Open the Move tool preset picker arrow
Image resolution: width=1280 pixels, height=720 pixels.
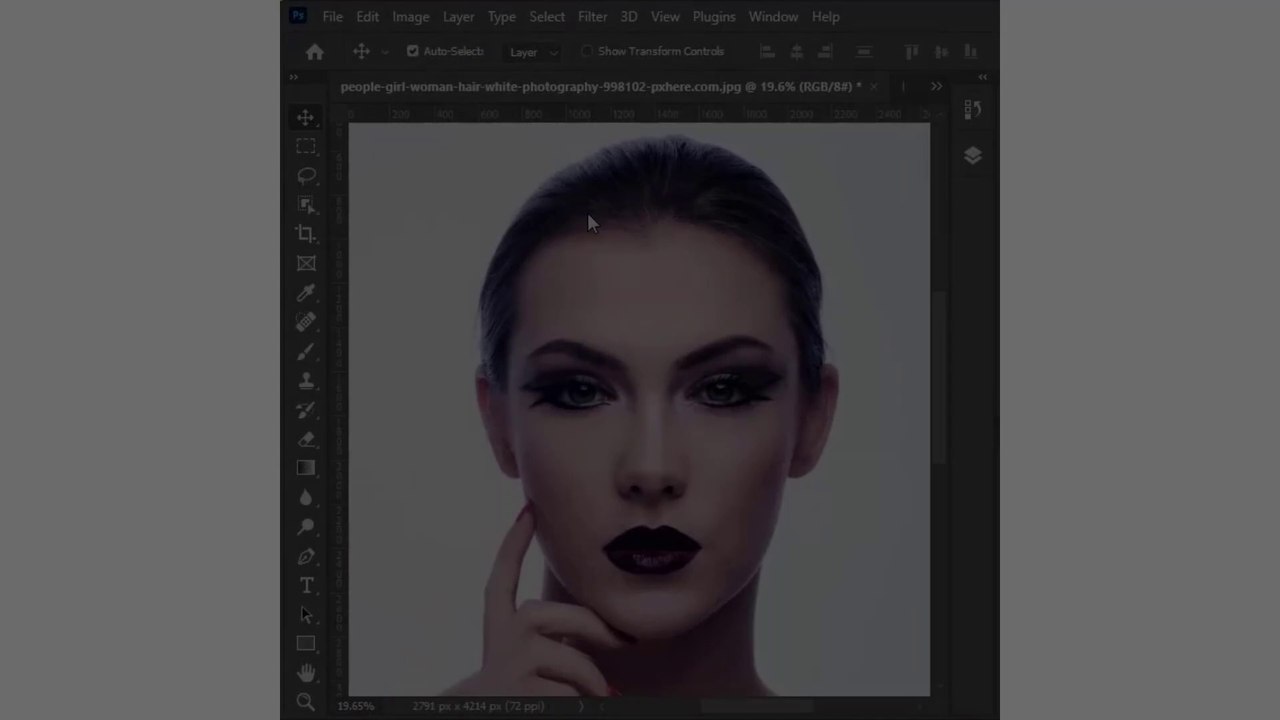(x=385, y=52)
